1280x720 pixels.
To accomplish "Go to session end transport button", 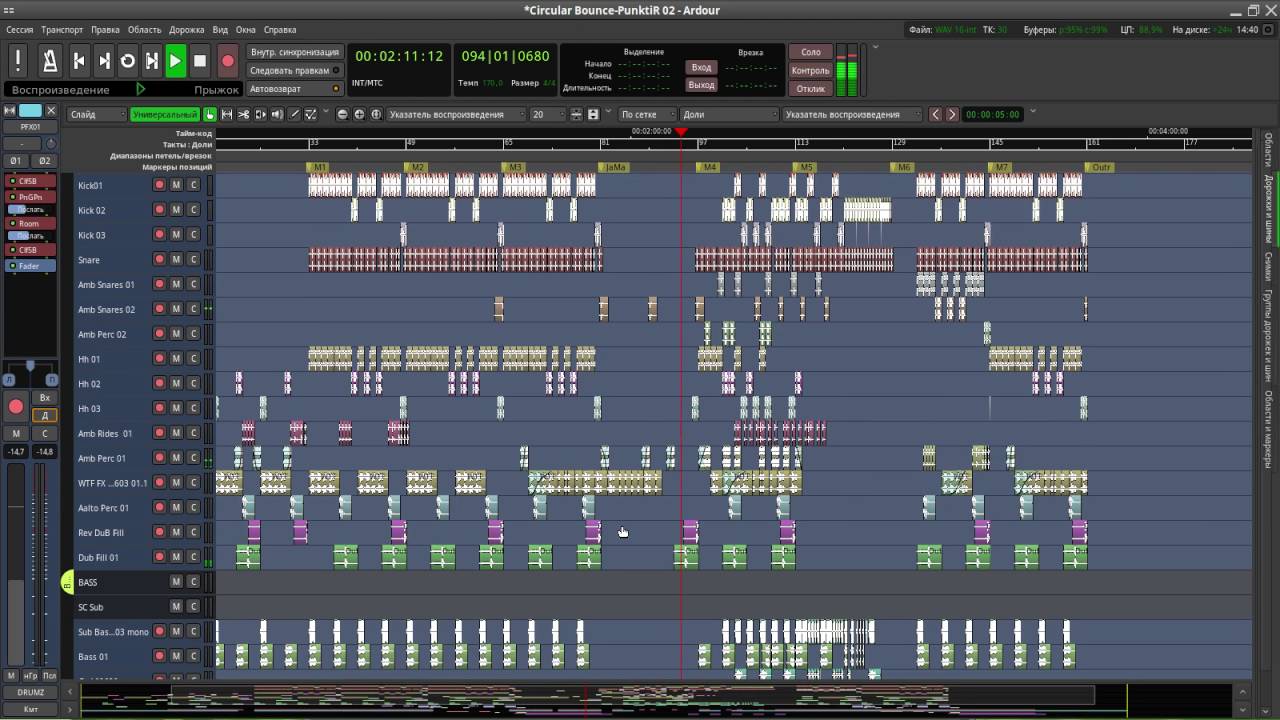I will 103,61.
